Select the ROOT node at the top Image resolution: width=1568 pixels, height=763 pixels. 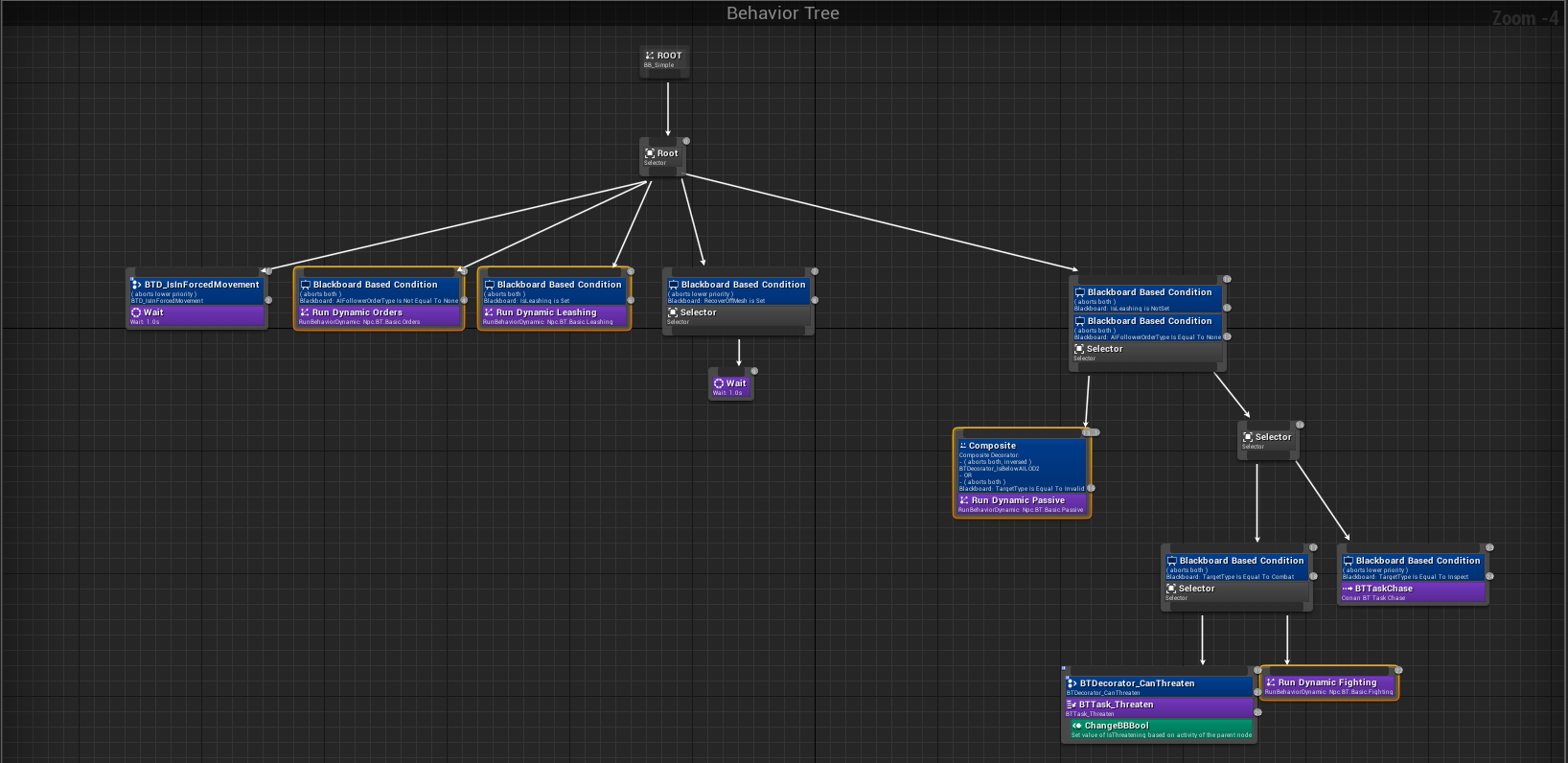tap(664, 59)
